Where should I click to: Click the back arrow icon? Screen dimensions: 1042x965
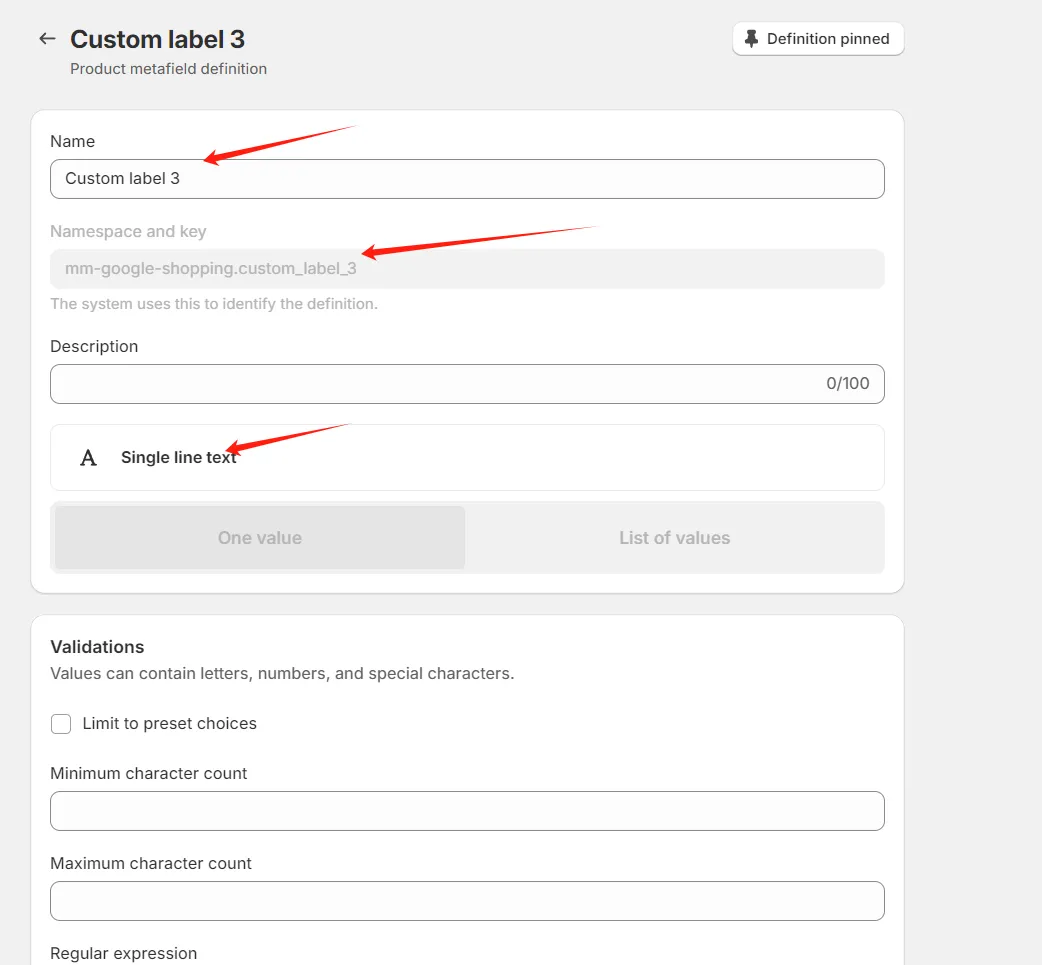coord(47,39)
